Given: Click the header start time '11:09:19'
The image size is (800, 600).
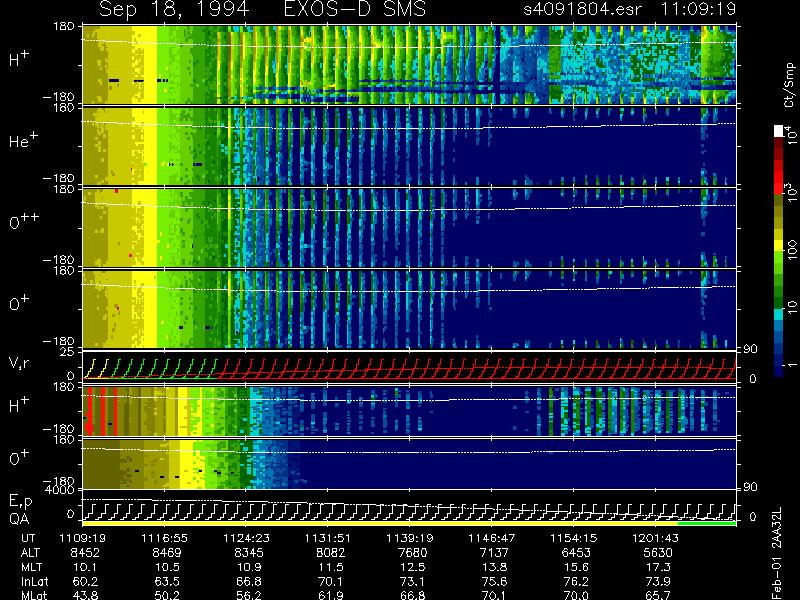Looking at the screenshot, I should (x=698, y=9).
